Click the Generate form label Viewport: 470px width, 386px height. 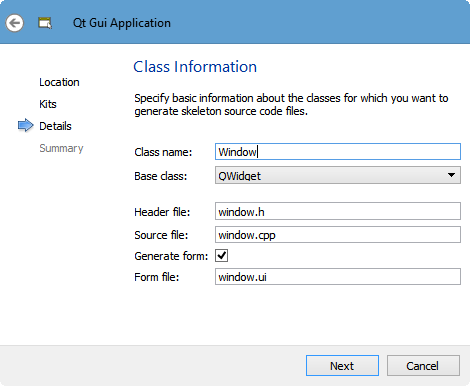point(171,256)
